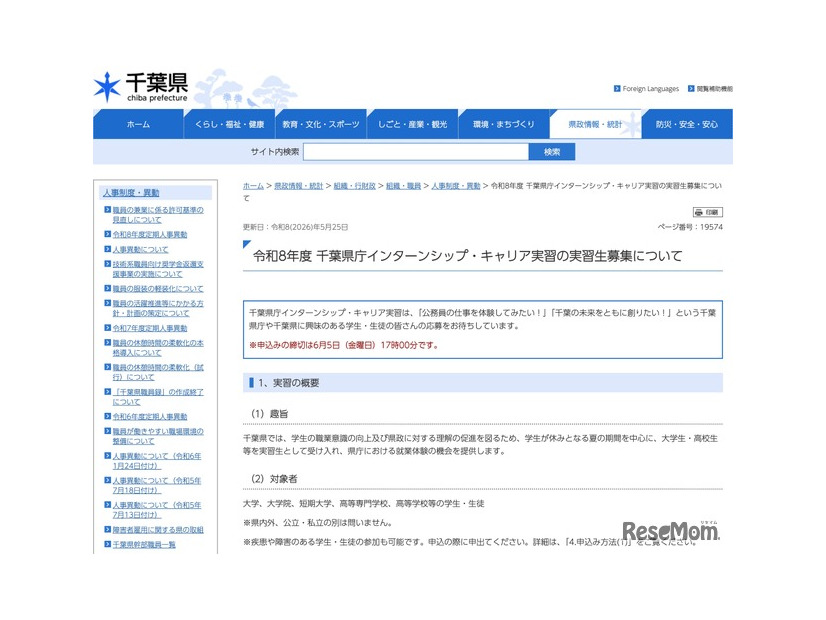This screenshot has height=620, width=826.
Task: Open sidebar link 人事異動について(令和5年7月13日付け)
Action: (x=156, y=510)
